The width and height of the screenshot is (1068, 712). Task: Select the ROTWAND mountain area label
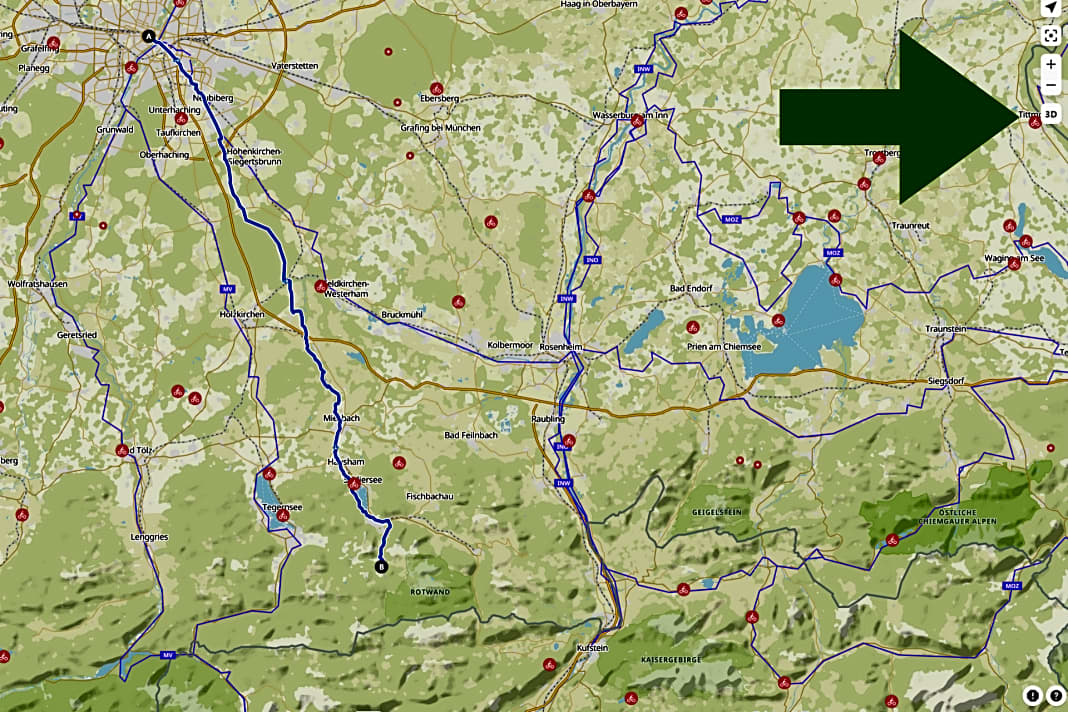431,592
